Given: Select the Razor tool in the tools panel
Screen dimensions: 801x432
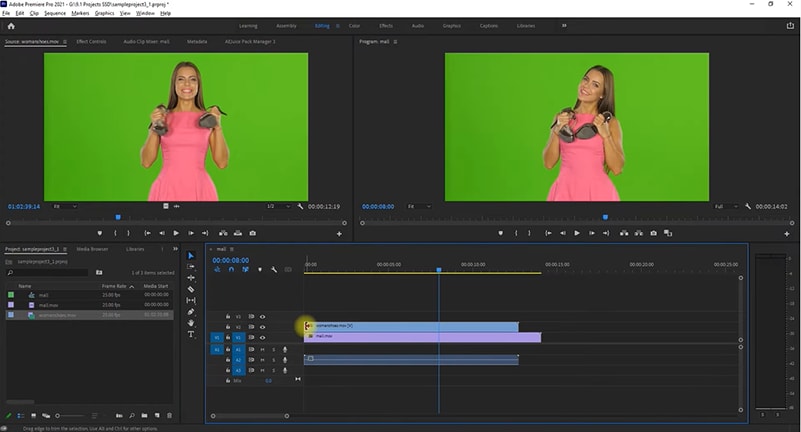Looking at the screenshot, I should (x=191, y=289).
